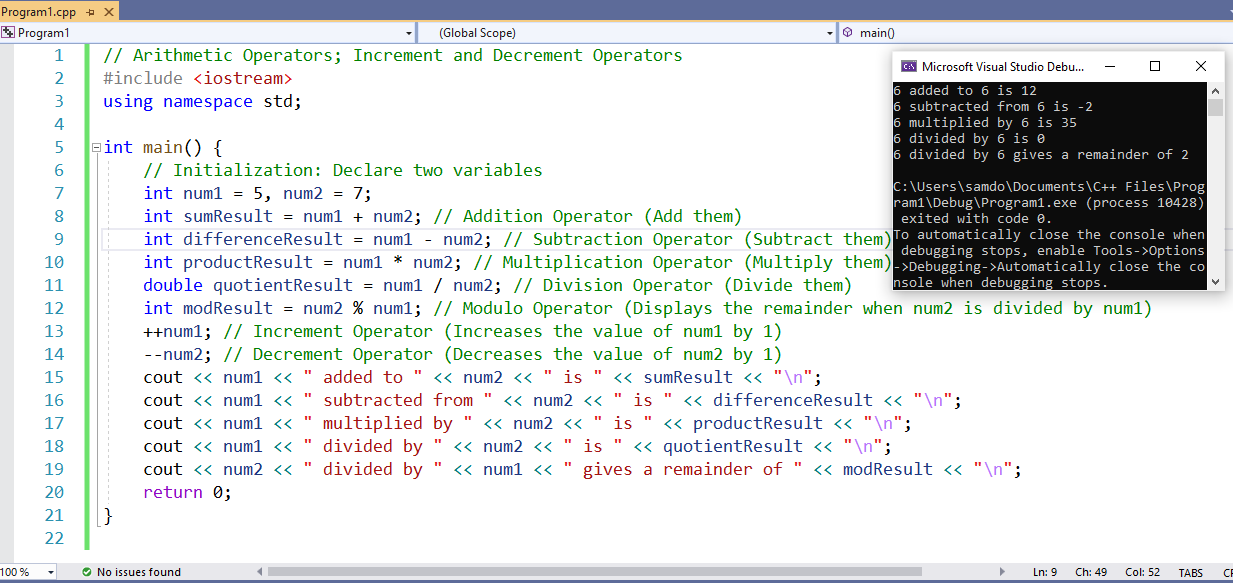
Task: Open the Program1 project dropdown
Action: [409, 33]
